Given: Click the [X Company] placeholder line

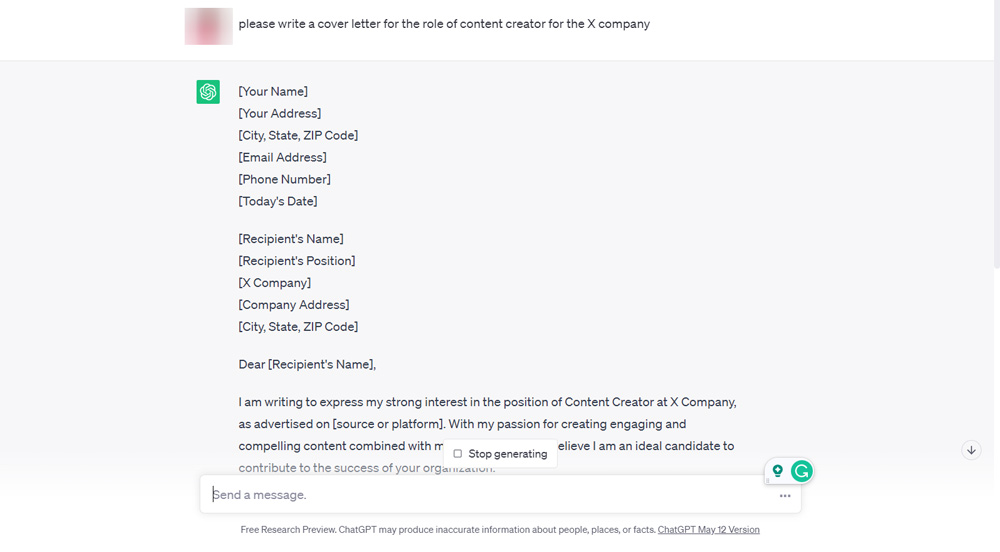Looking at the screenshot, I should click(274, 283).
